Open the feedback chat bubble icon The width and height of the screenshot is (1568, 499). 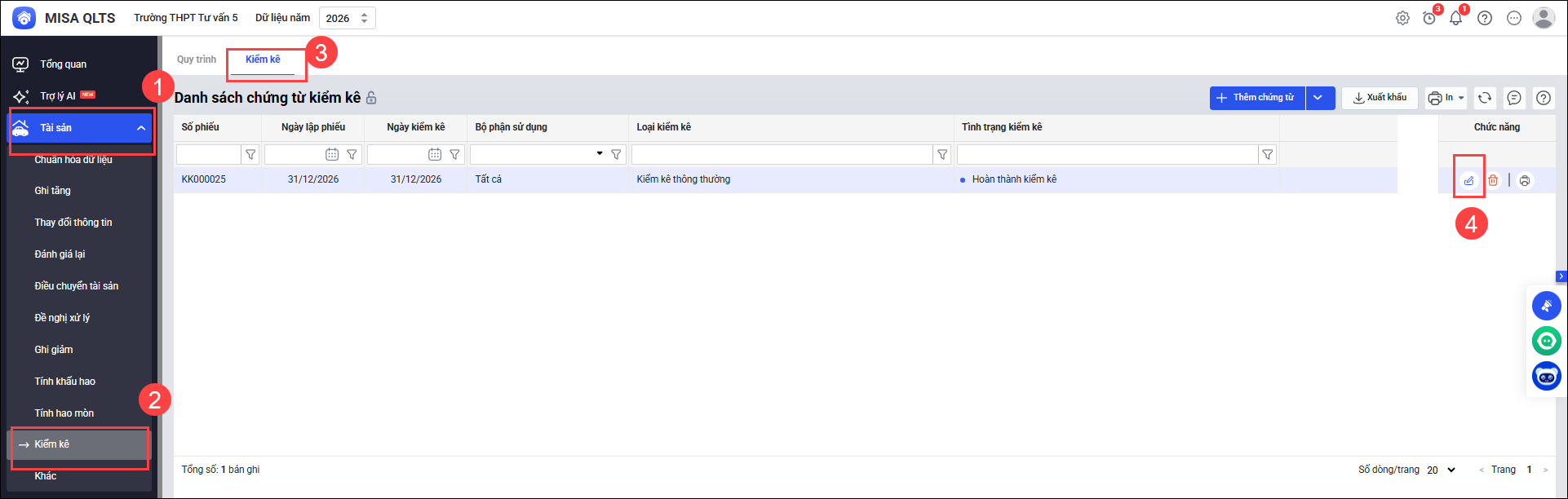pos(1514,98)
